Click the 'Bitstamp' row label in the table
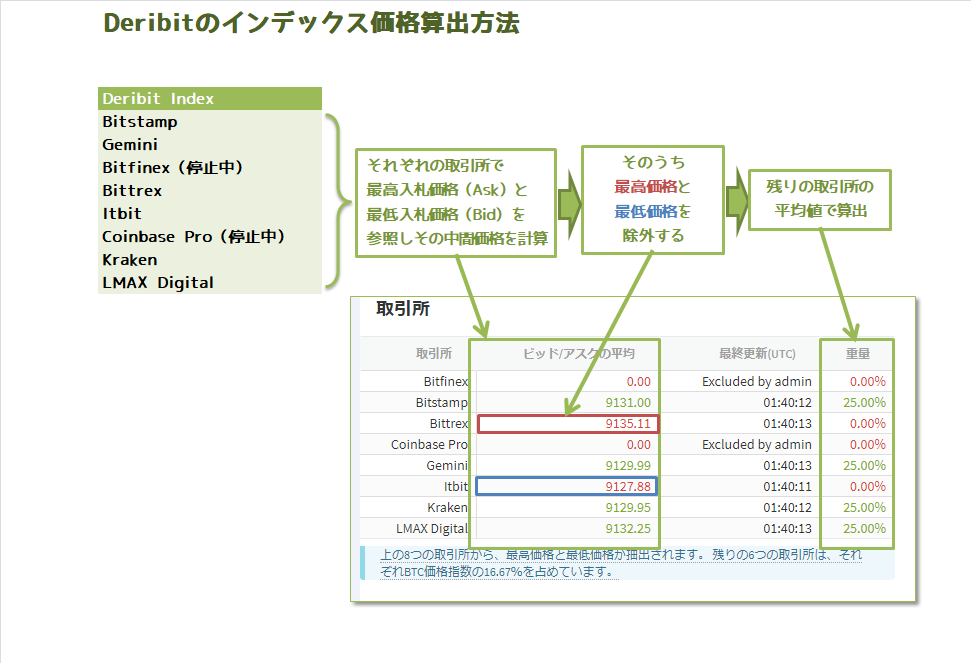The height and width of the screenshot is (663, 971). click(442, 402)
